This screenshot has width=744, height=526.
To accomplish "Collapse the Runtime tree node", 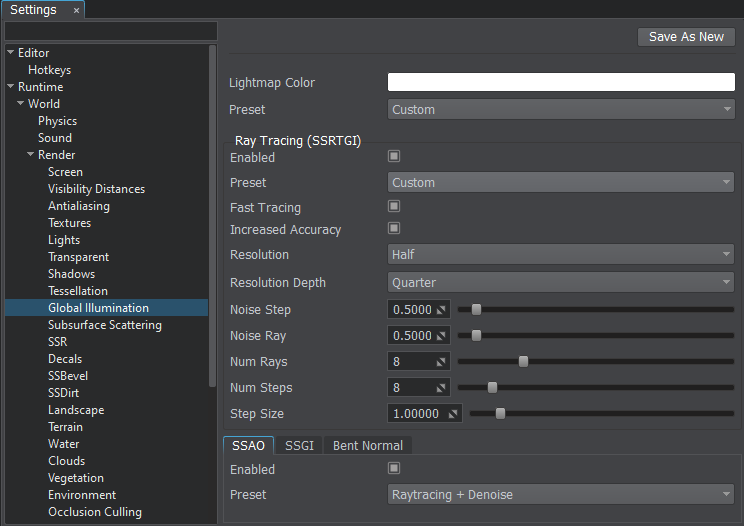I will click(10, 86).
